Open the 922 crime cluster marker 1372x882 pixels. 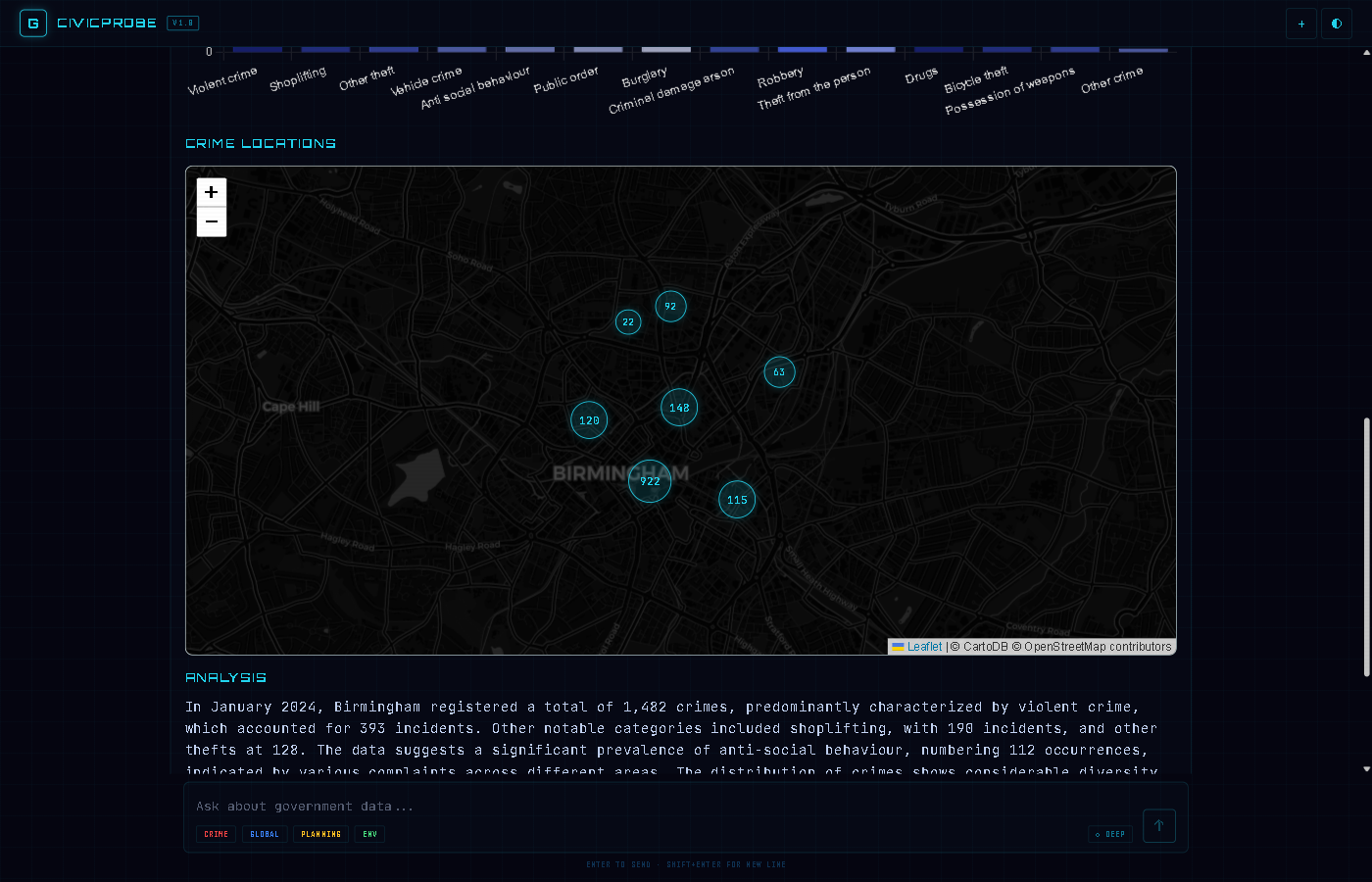(650, 481)
